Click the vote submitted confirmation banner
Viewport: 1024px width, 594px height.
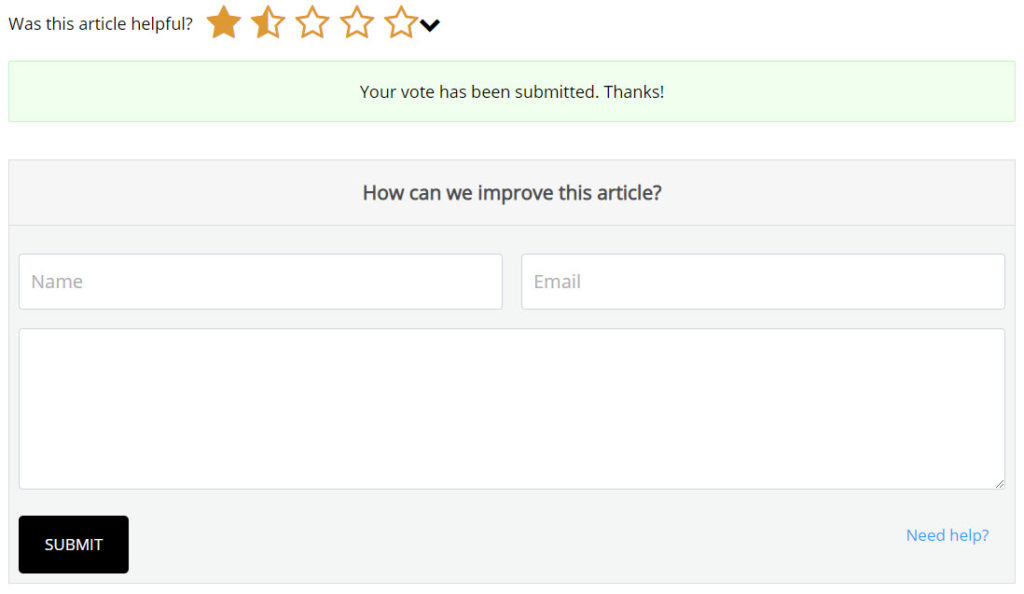click(511, 91)
